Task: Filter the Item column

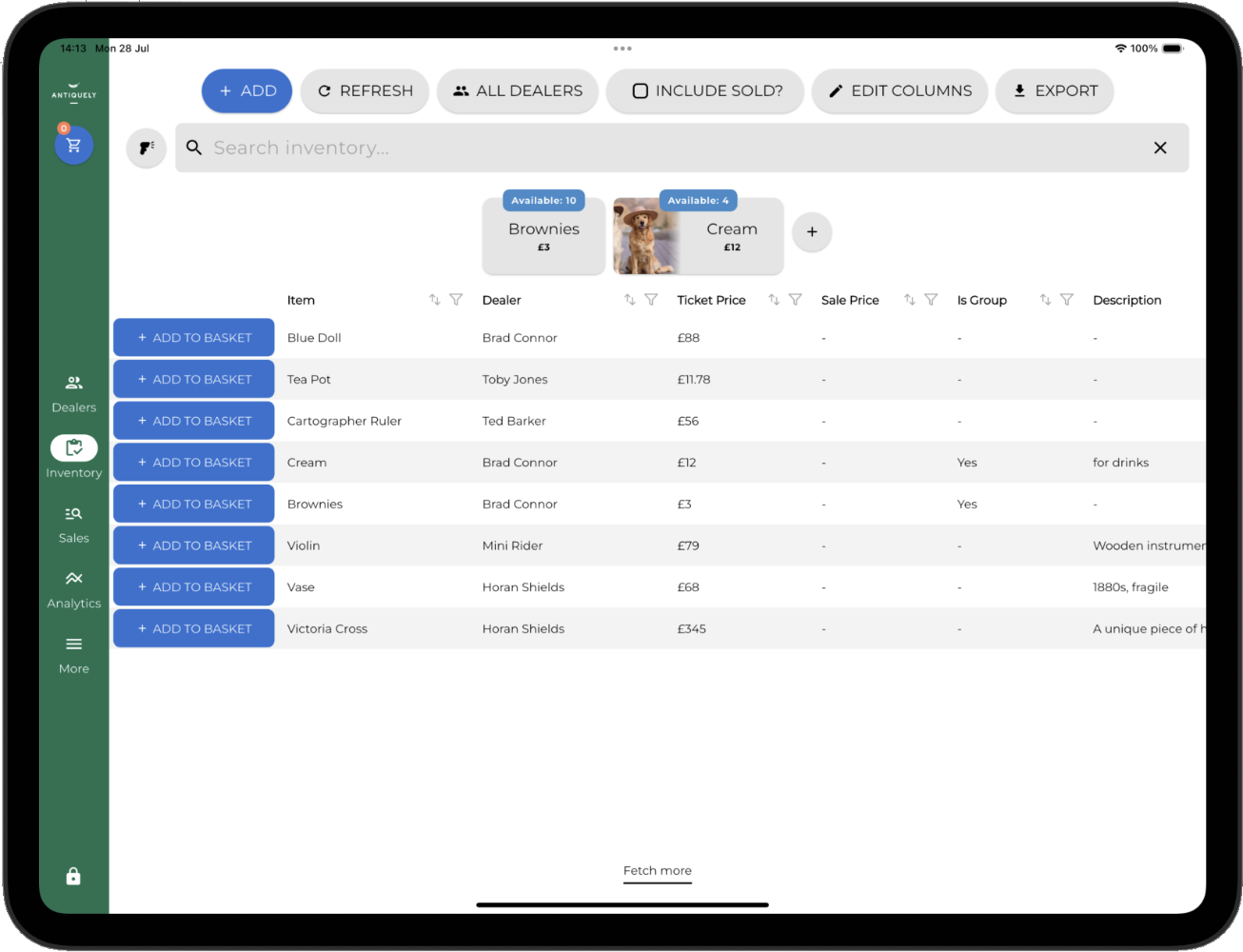Action: click(x=456, y=300)
